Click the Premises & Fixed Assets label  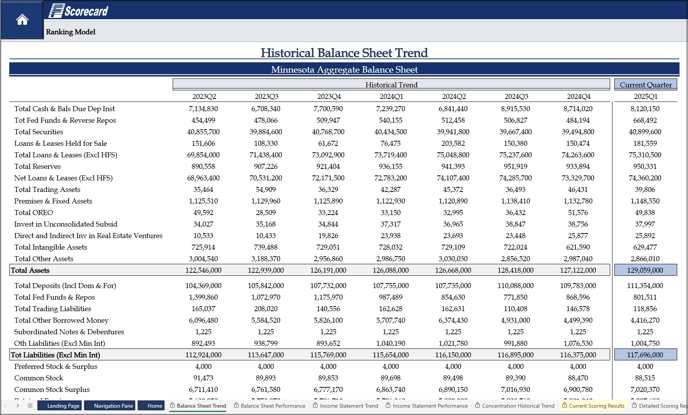point(53,201)
